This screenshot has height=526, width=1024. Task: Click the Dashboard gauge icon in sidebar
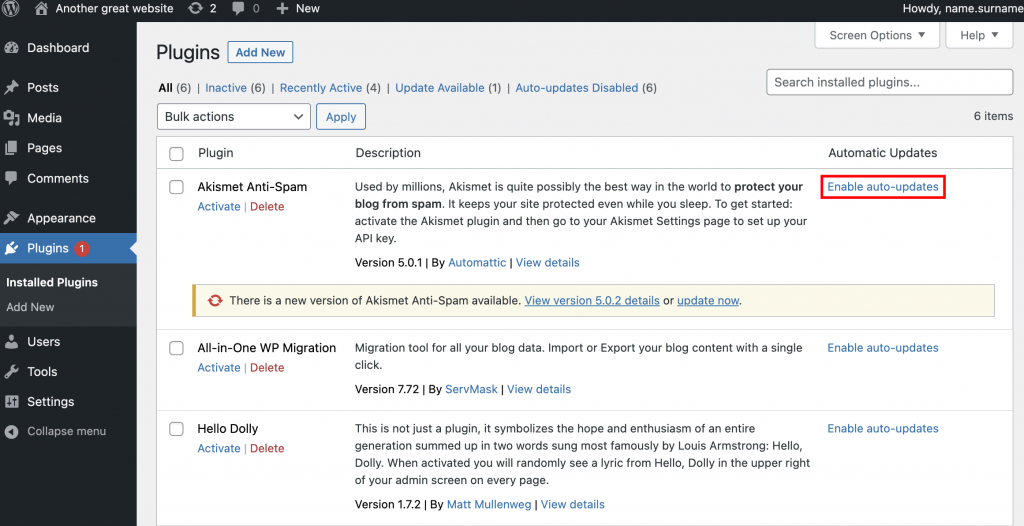click(x=12, y=48)
